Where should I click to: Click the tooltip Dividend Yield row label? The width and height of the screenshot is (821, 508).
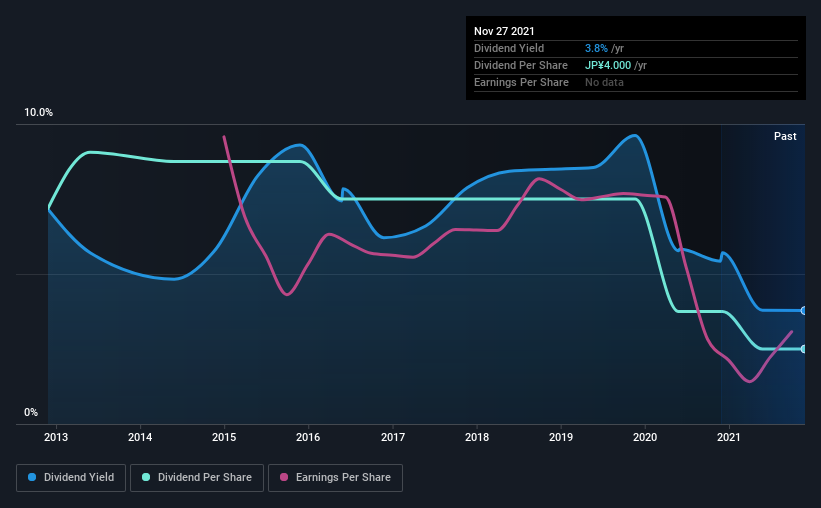509,48
